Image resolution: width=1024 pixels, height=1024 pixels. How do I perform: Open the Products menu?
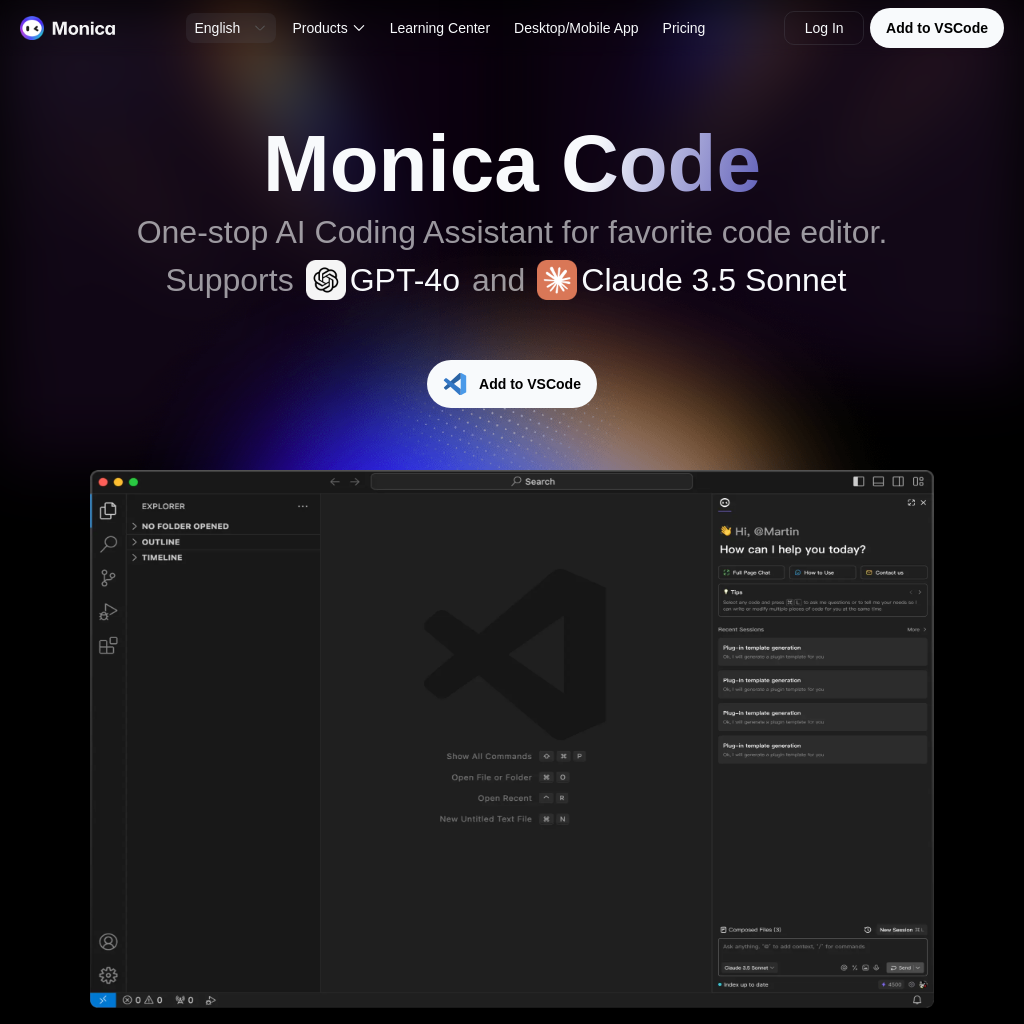pyautogui.click(x=328, y=28)
